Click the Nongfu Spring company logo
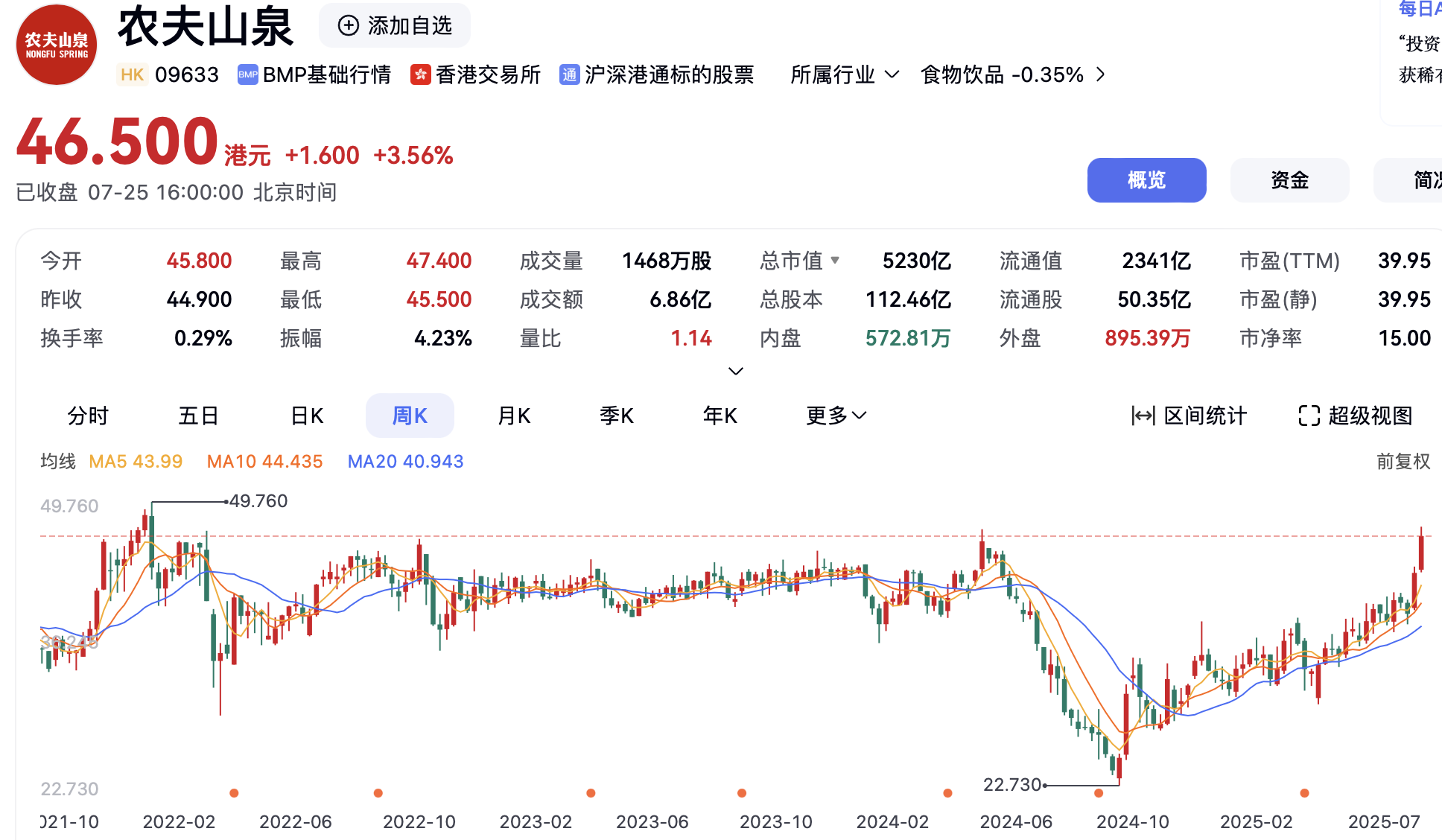1442x840 pixels. [x=57, y=45]
